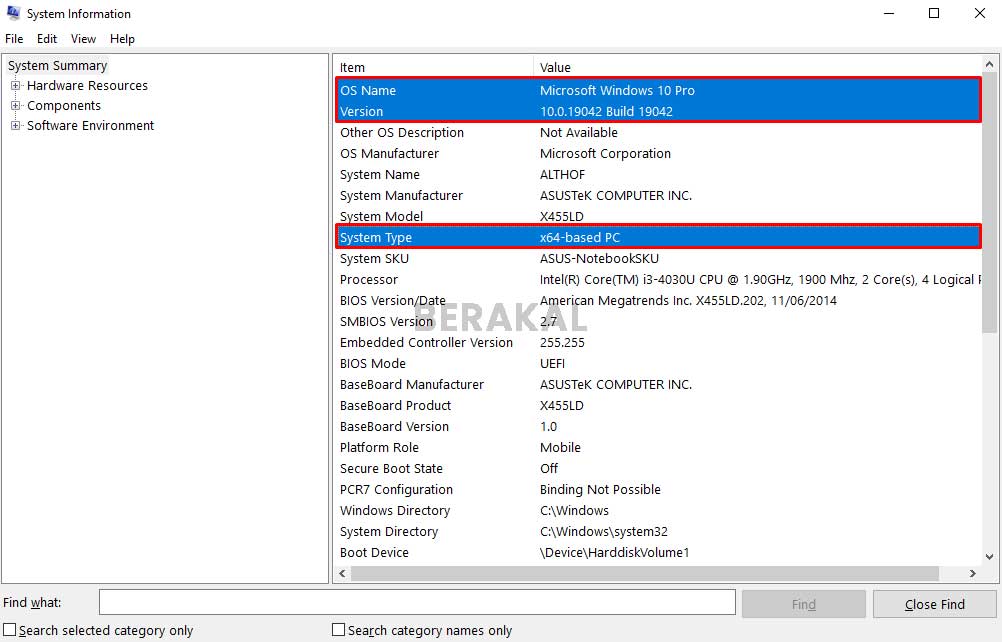Click the Item column header

pyautogui.click(x=433, y=67)
